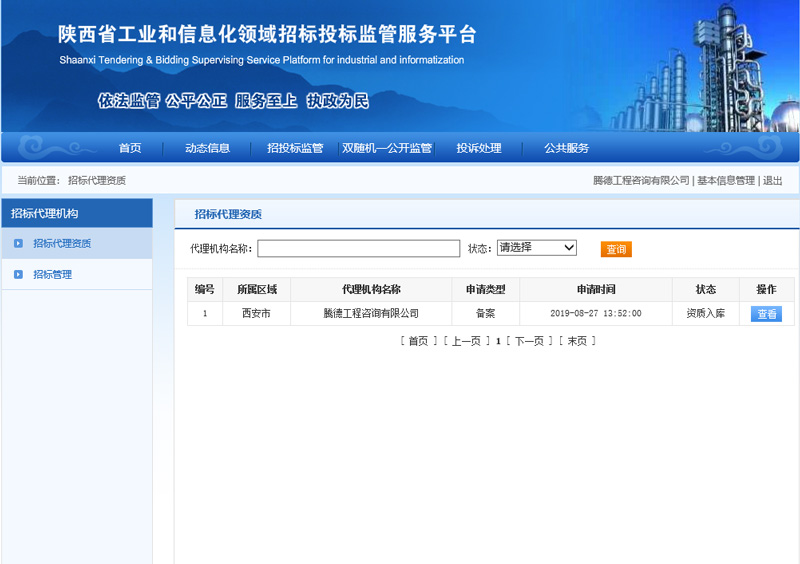This screenshot has height=564, width=800.
Task: Jump to 首页 in pagination links
Action: click(x=418, y=341)
